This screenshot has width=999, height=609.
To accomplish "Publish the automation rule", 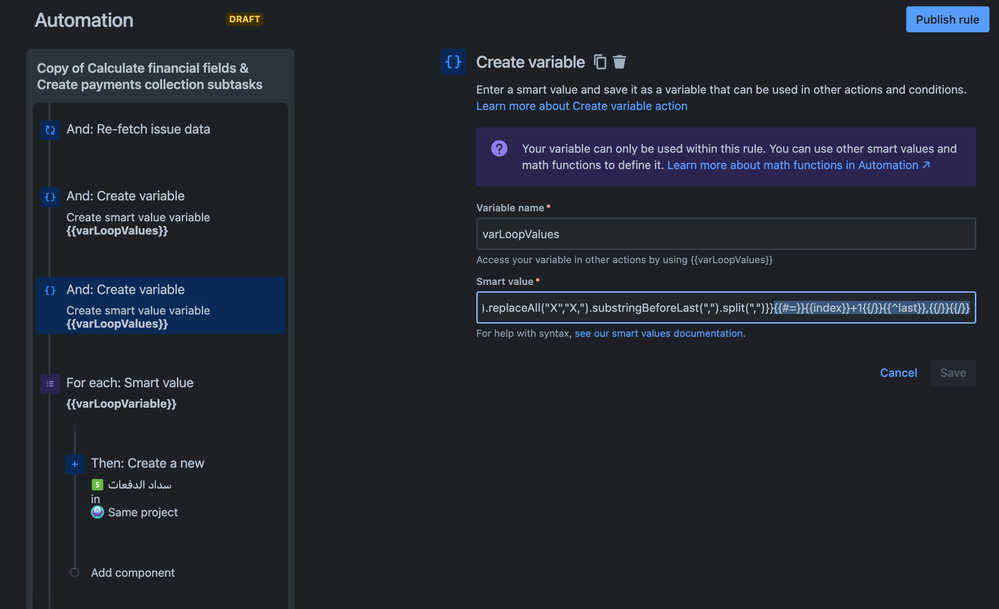I will pyautogui.click(x=946, y=19).
